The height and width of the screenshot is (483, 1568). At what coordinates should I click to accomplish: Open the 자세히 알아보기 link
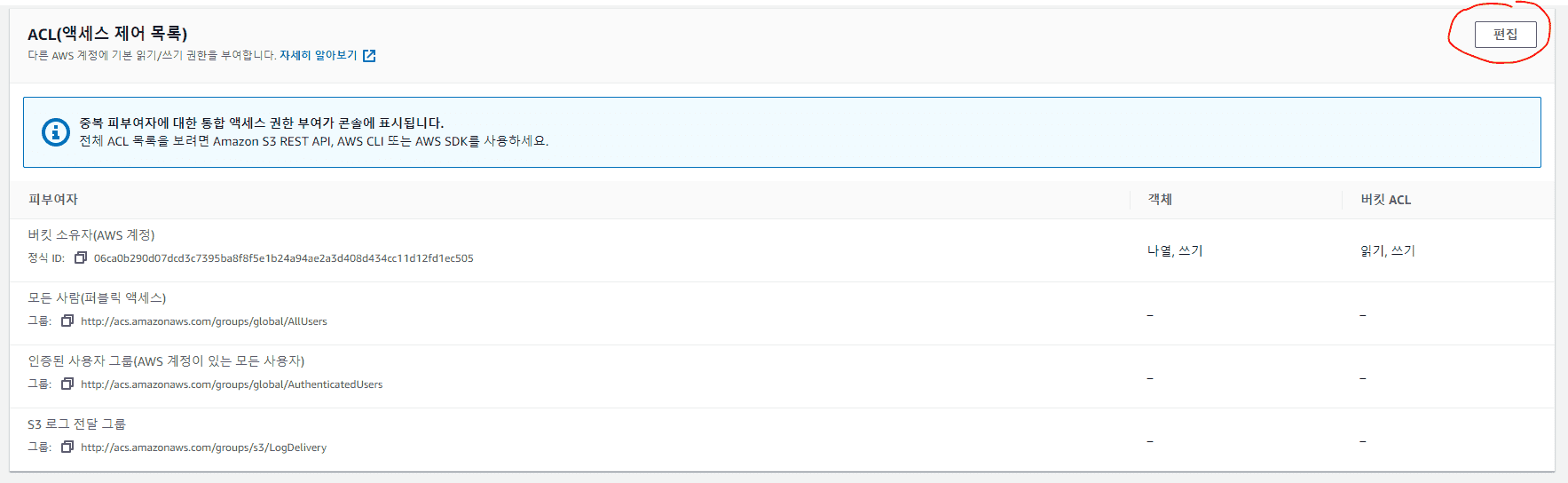(x=318, y=56)
